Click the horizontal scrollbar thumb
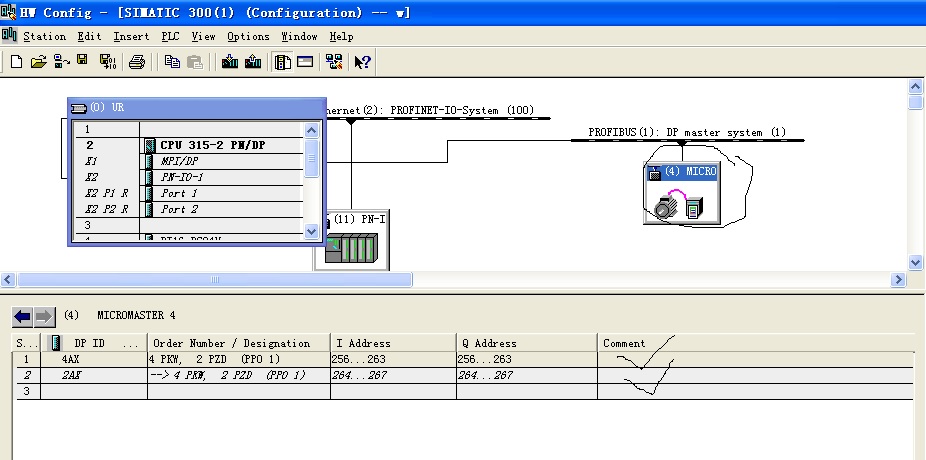Image resolution: width=926 pixels, height=460 pixels. point(214,279)
